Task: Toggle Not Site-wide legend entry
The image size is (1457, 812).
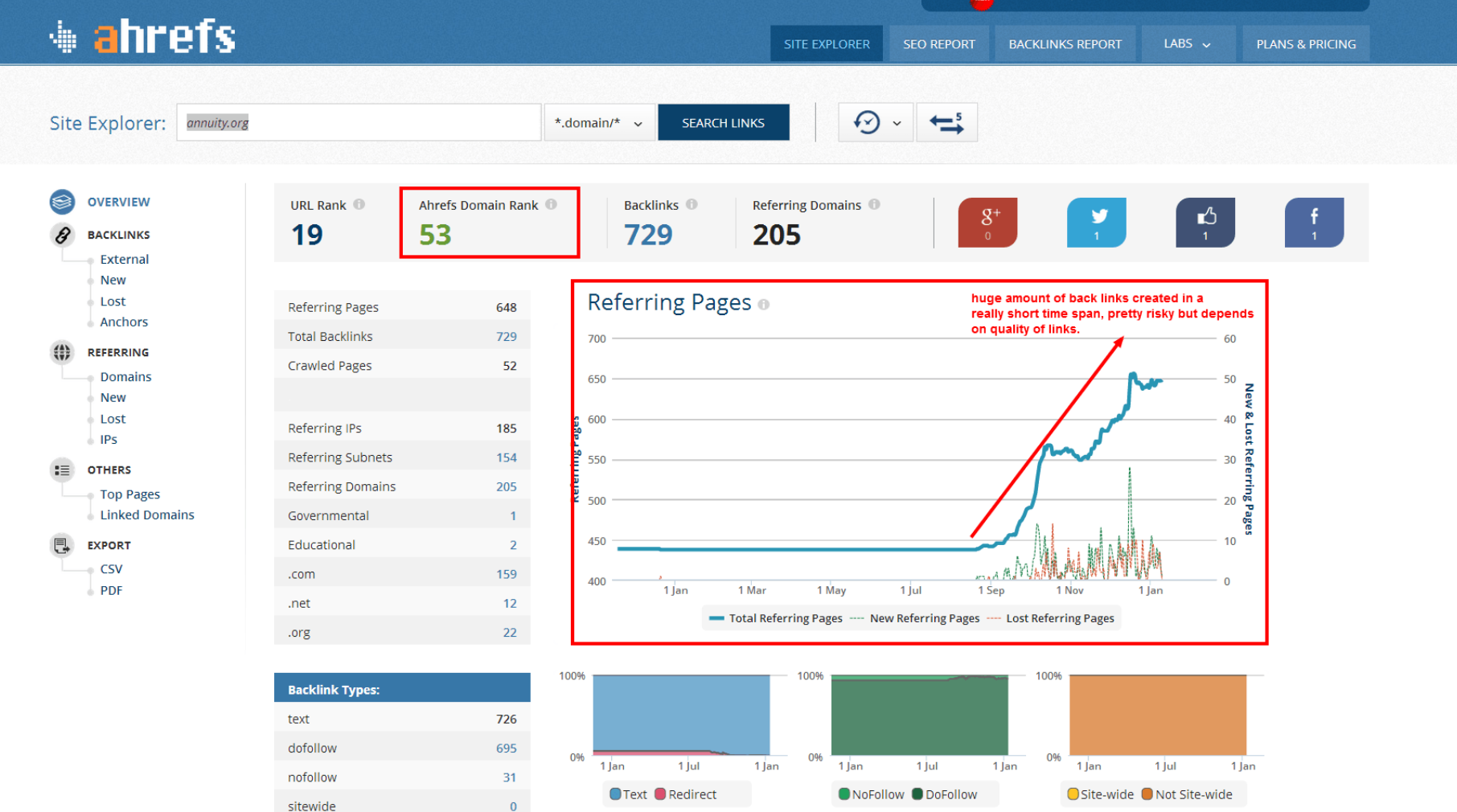Action: click(1187, 794)
